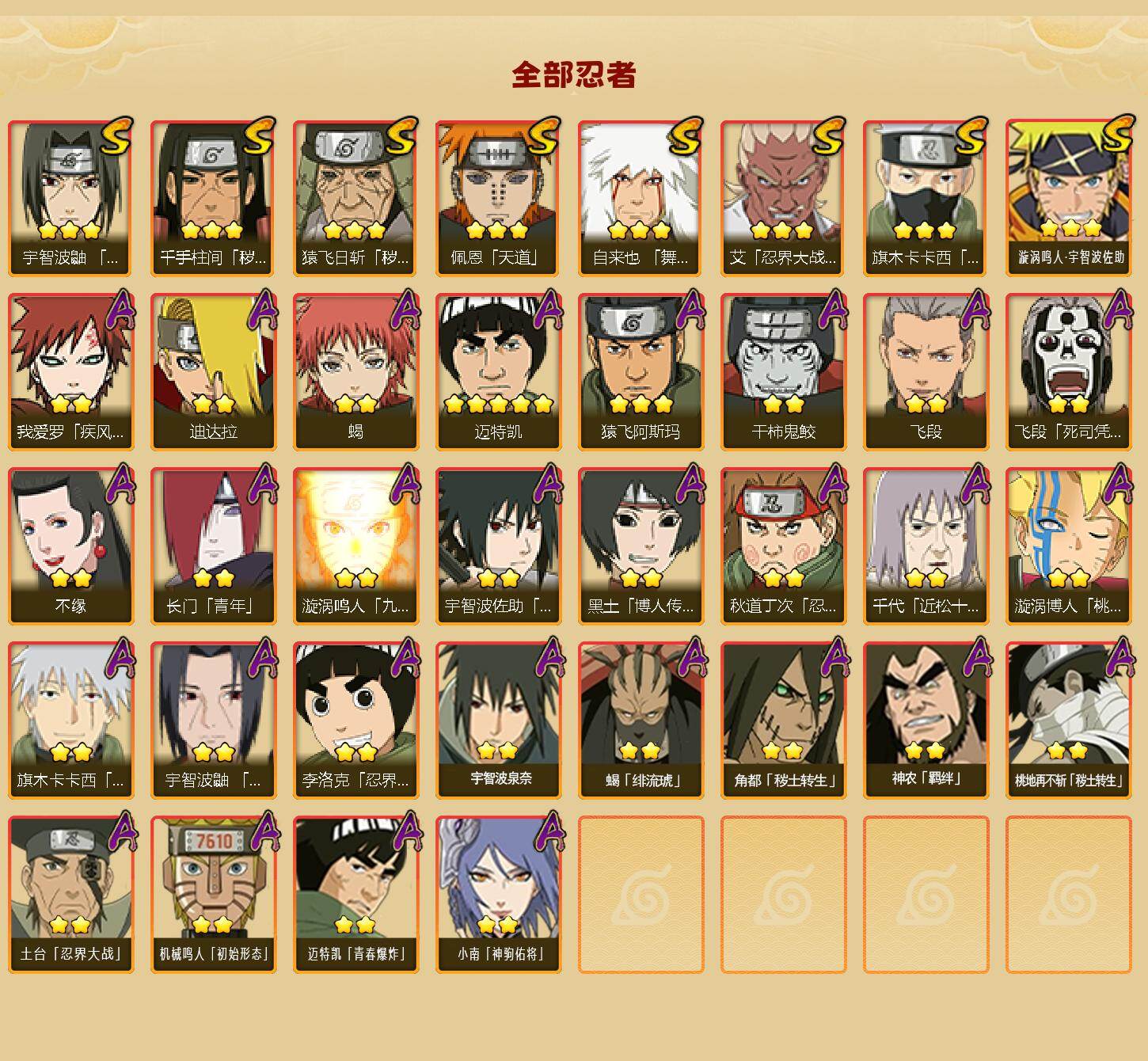Click the 土台「忍界大战」 card
The image size is (1148, 1061).
click(70, 895)
